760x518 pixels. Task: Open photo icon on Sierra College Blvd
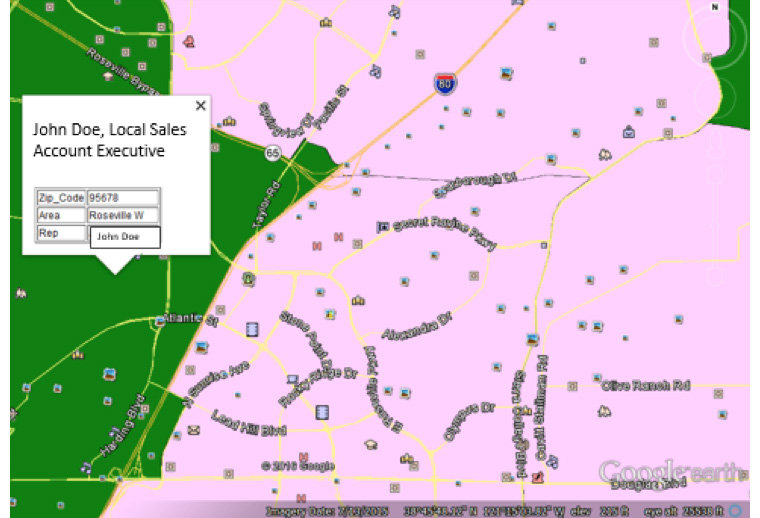tap(532, 340)
